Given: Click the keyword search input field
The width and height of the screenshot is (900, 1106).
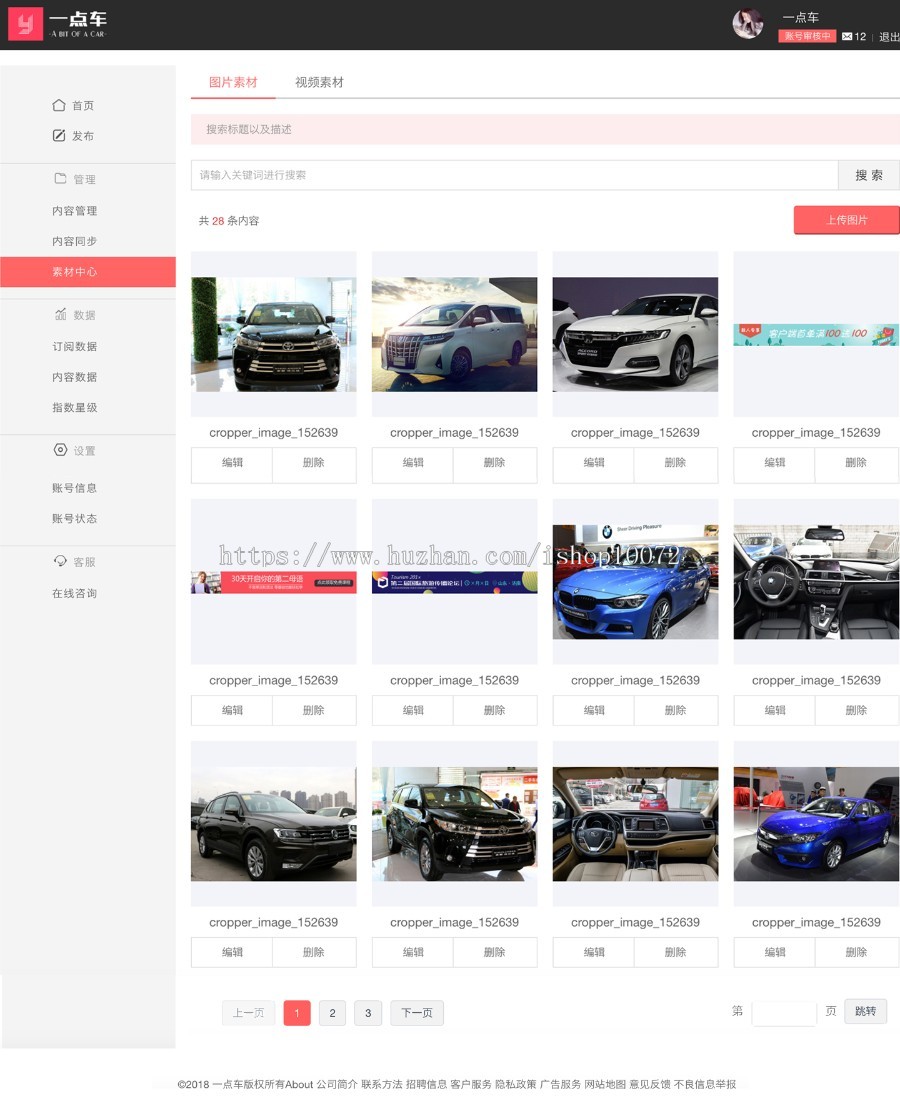Looking at the screenshot, I should point(500,175).
